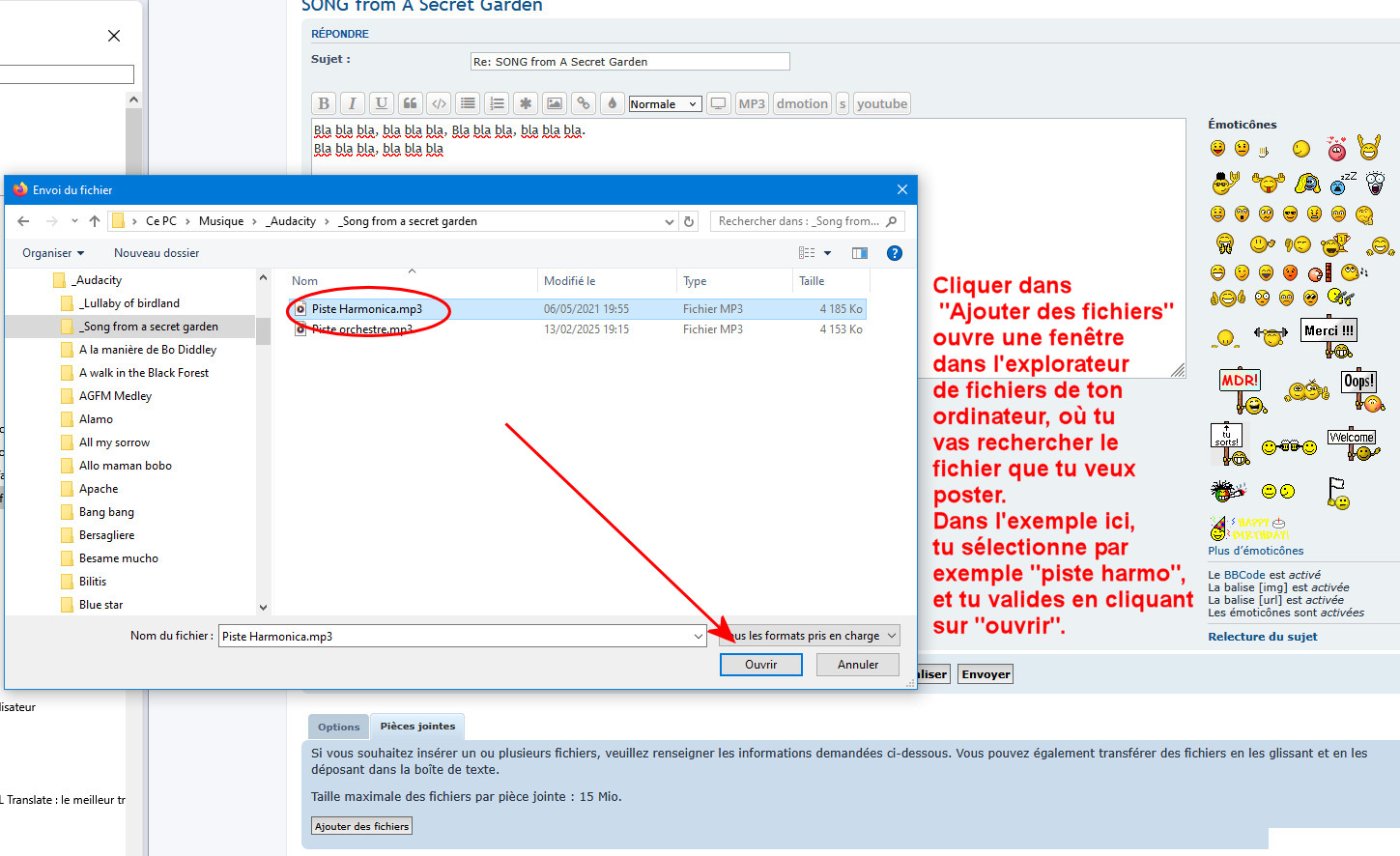Click the insert link chain icon
Screen dimensions: 1400x856
point(583,104)
